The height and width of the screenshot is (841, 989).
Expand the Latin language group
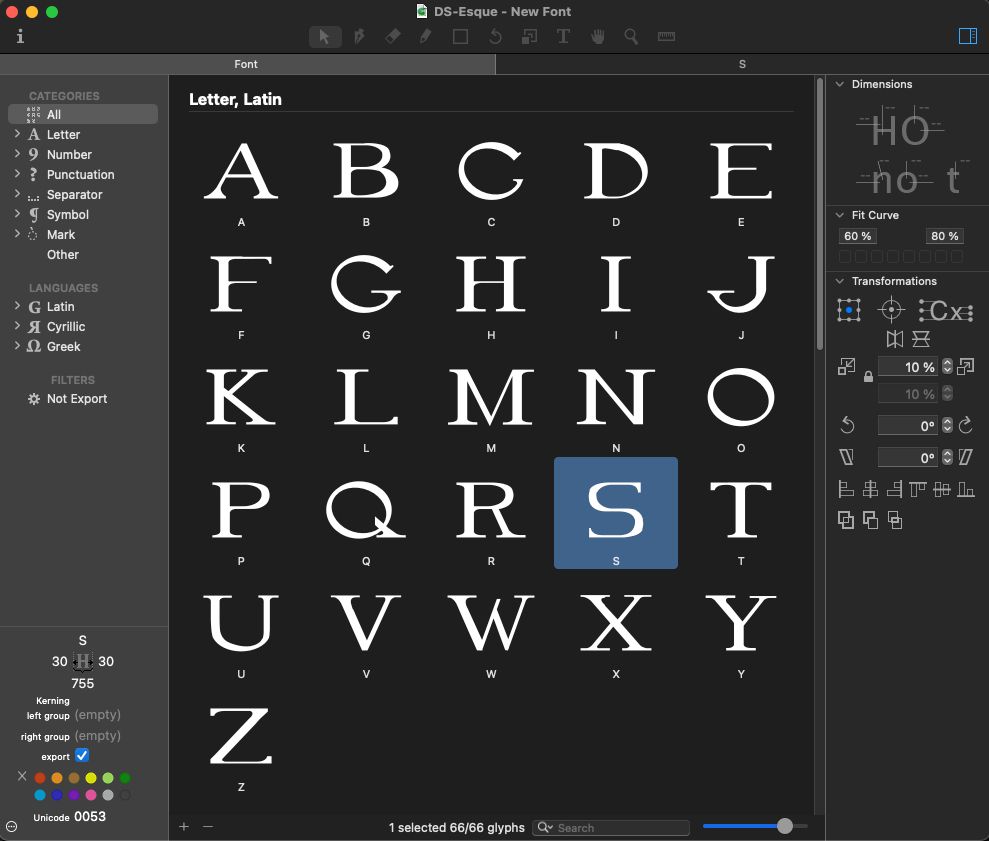coord(18,306)
